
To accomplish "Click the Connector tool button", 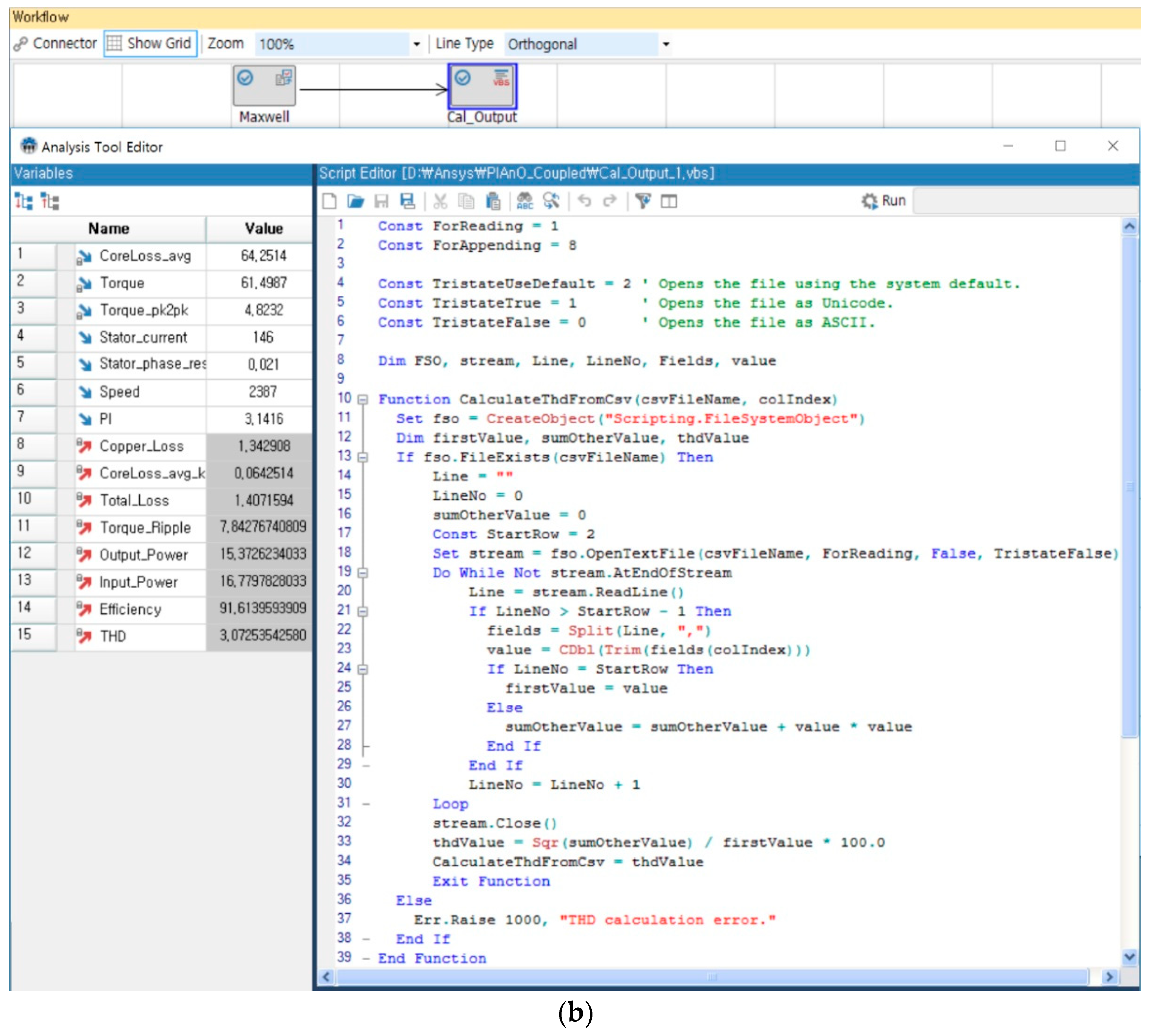I will (x=55, y=43).
